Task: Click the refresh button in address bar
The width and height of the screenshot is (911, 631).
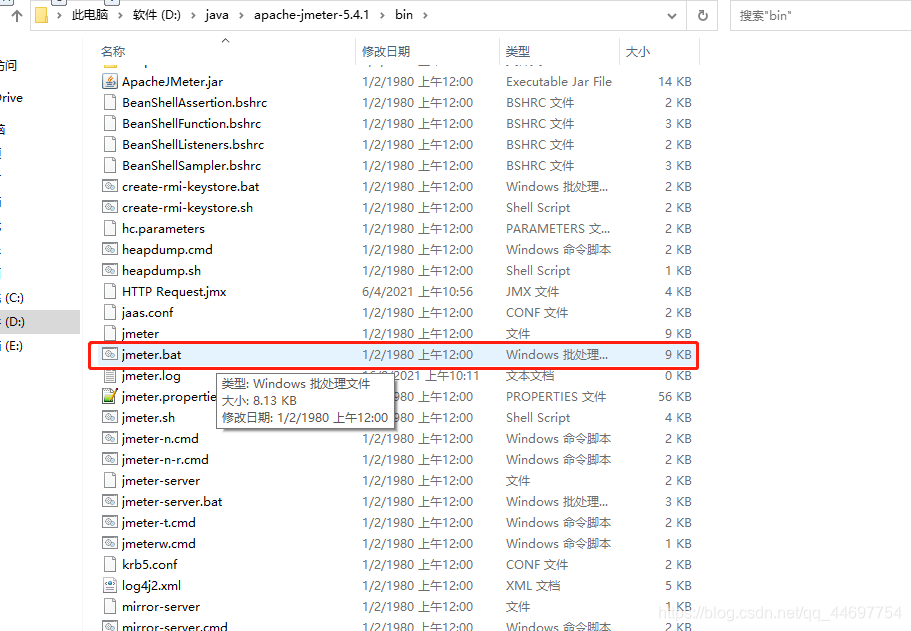Action: pos(702,16)
